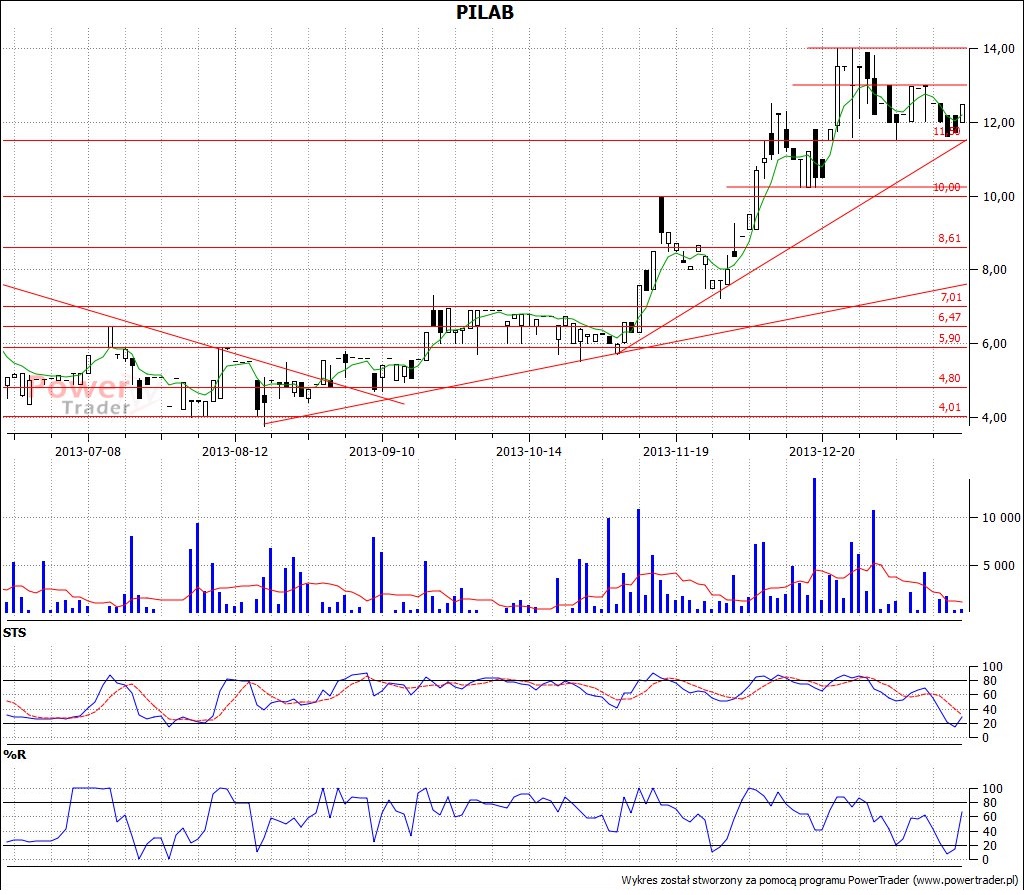Click the red 8,61 support level label
Screen dimensions: 1024x895
pos(948,238)
